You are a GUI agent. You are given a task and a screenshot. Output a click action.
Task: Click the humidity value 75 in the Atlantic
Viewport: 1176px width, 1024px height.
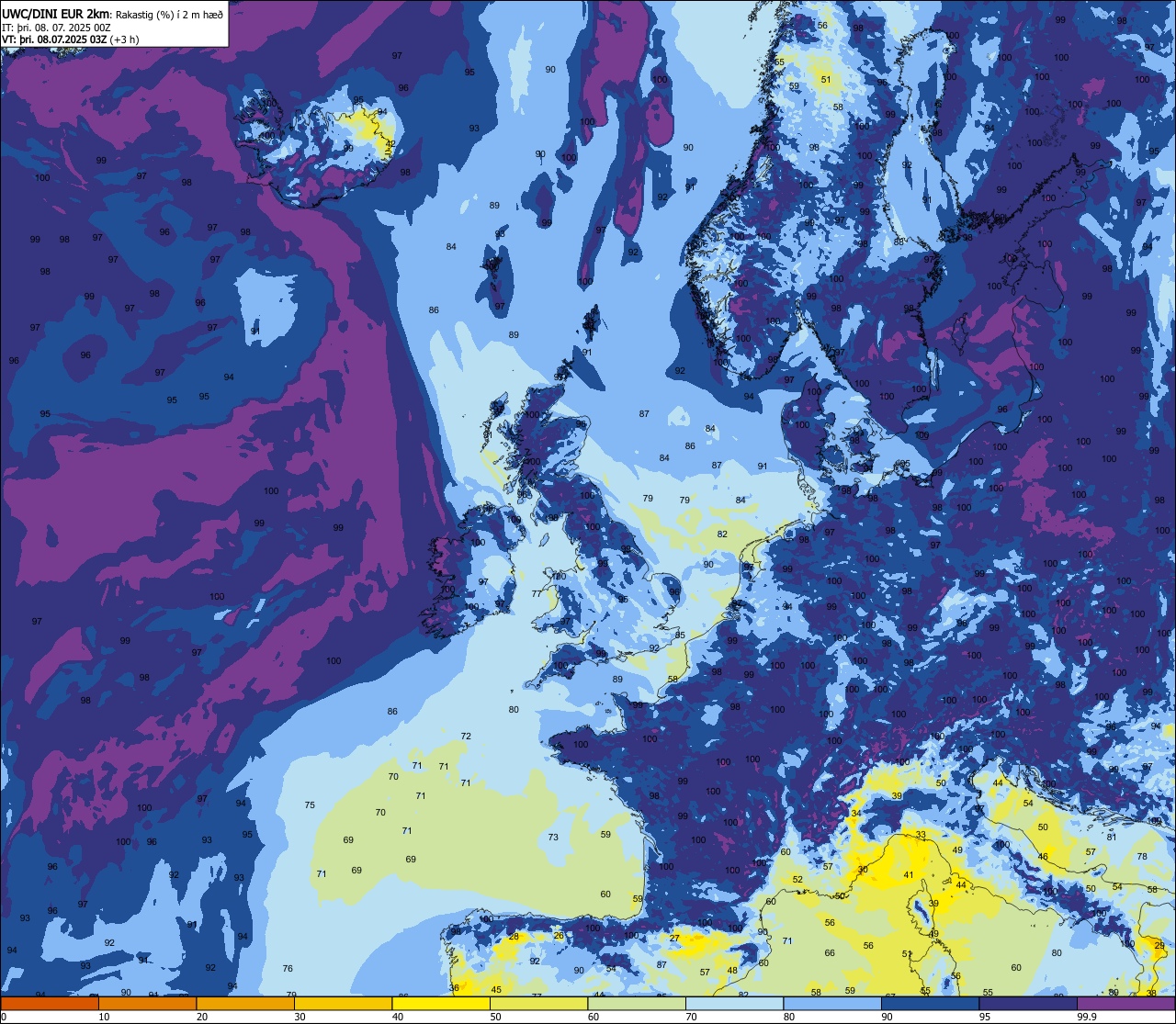[x=310, y=805]
